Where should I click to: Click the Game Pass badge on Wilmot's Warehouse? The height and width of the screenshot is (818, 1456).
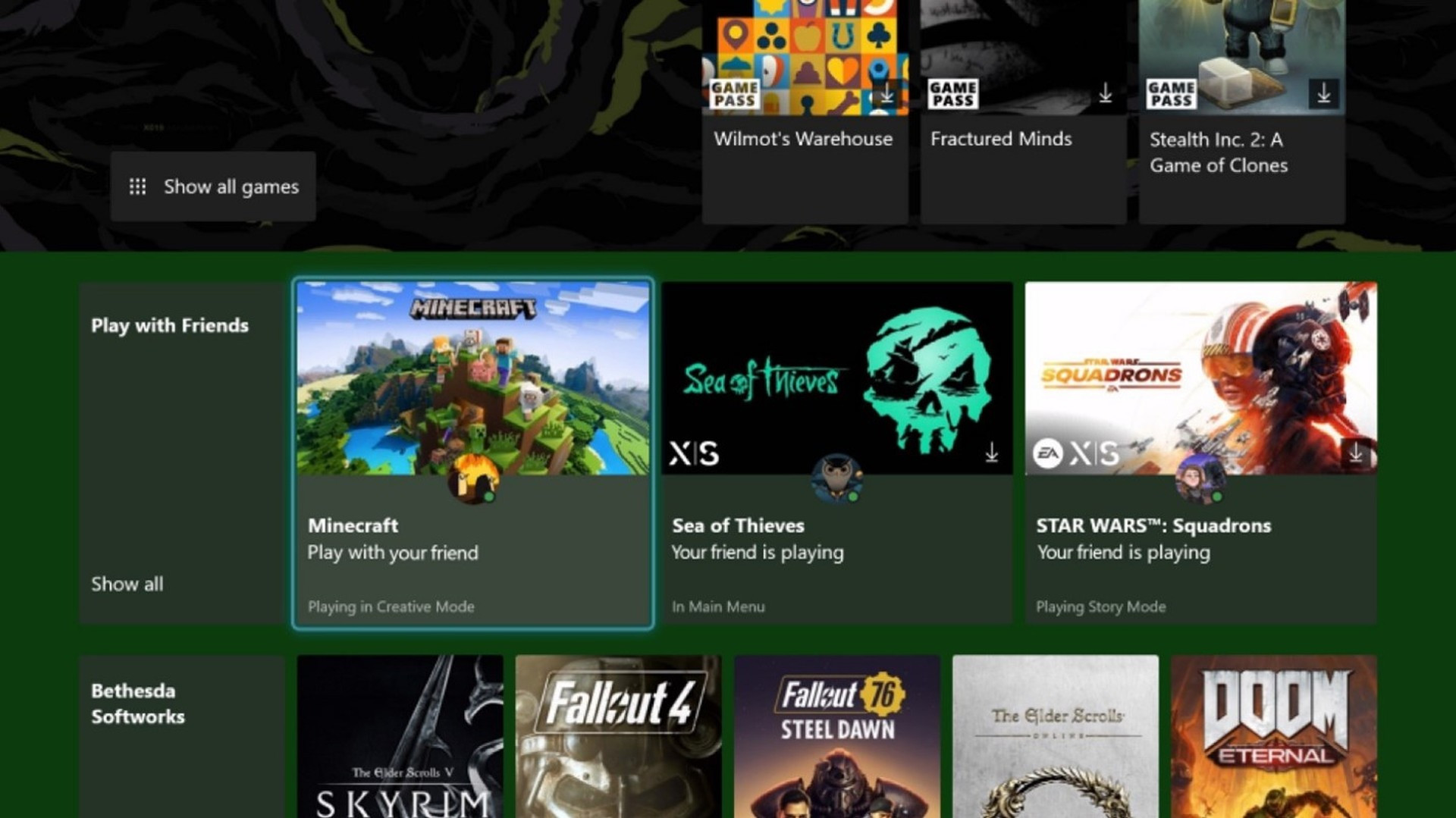pos(733,92)
